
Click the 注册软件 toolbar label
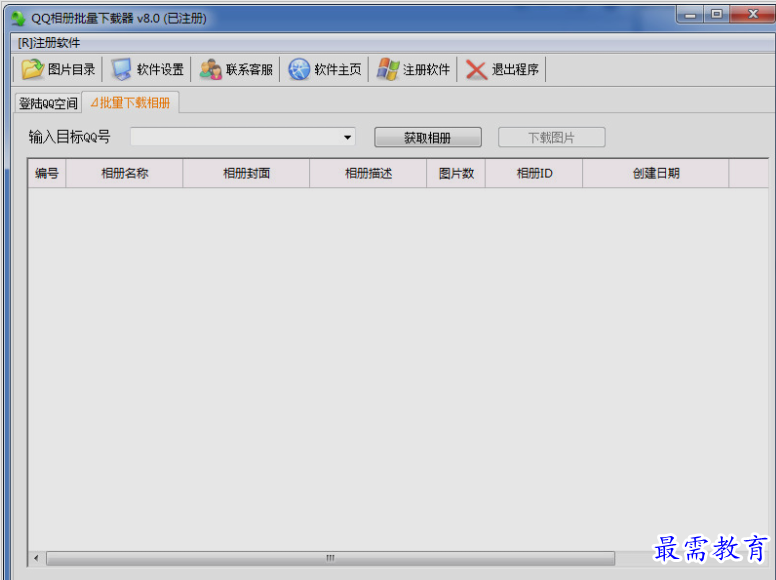tap(426, 69)
